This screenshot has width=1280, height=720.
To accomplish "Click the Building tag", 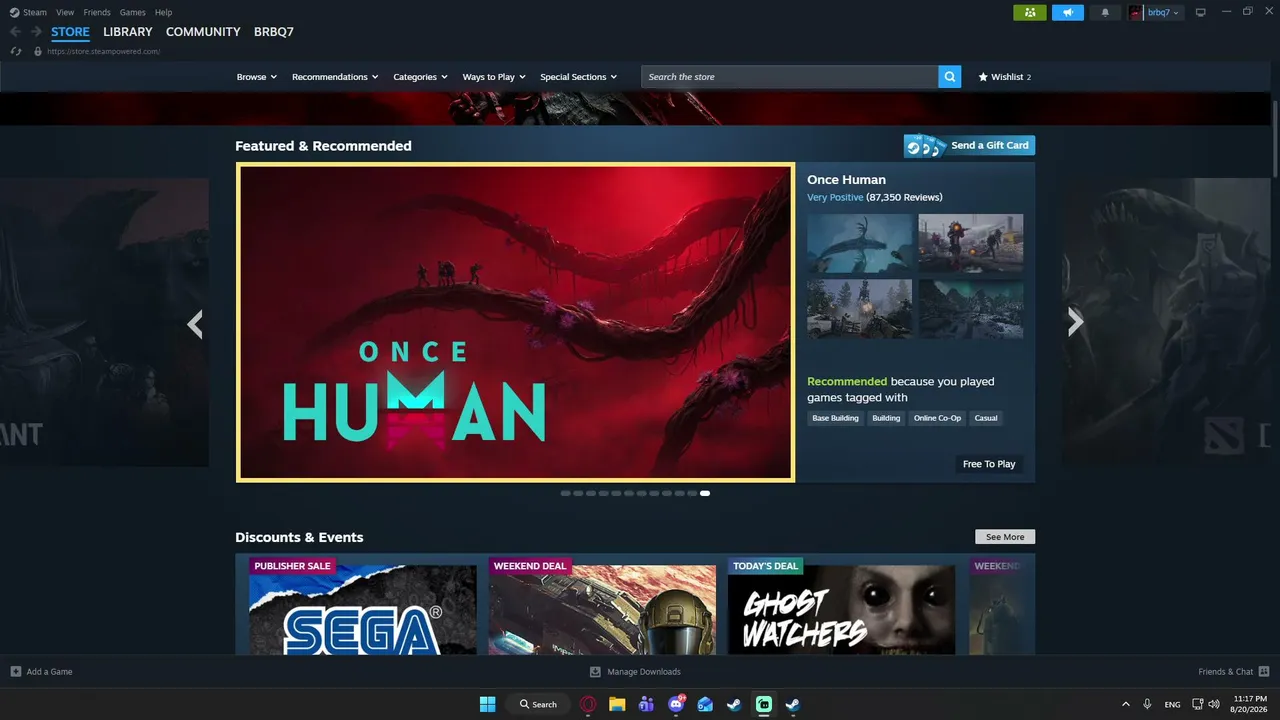I will click(886, 418).
